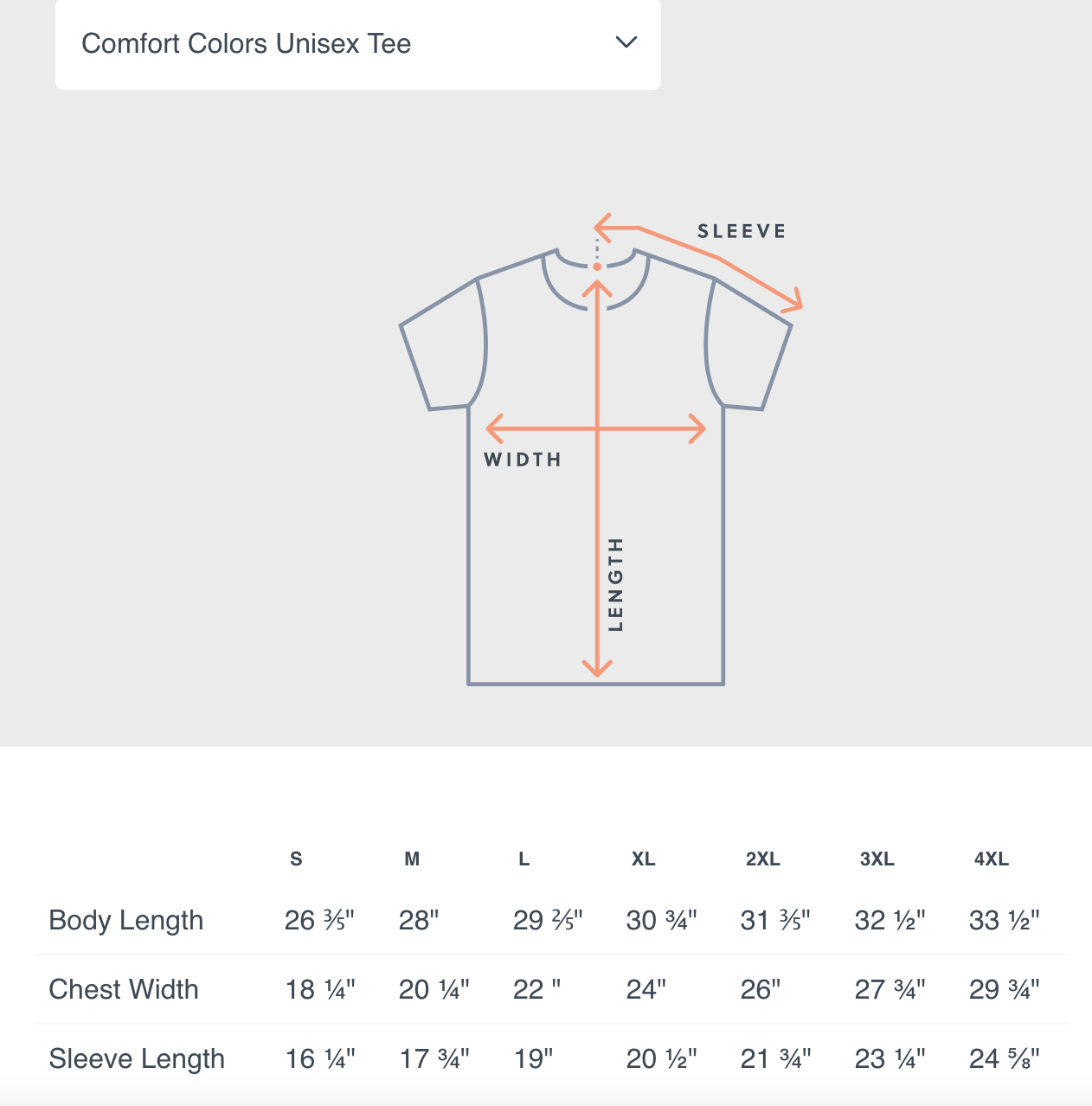
Task: Click the 24 ⅝" sleeve length for 4XL
Action: 1005,1058
